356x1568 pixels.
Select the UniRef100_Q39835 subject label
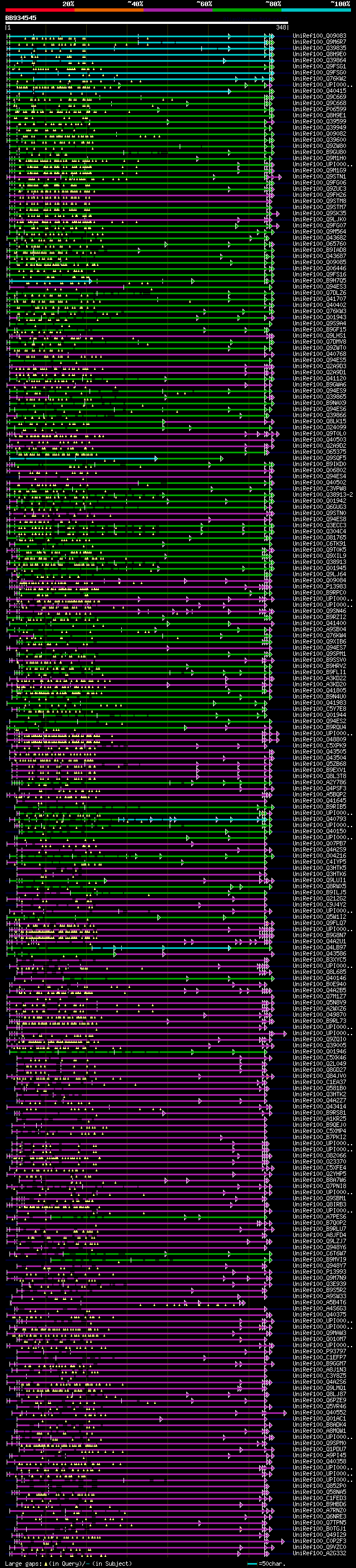click(x=319, y=48)
